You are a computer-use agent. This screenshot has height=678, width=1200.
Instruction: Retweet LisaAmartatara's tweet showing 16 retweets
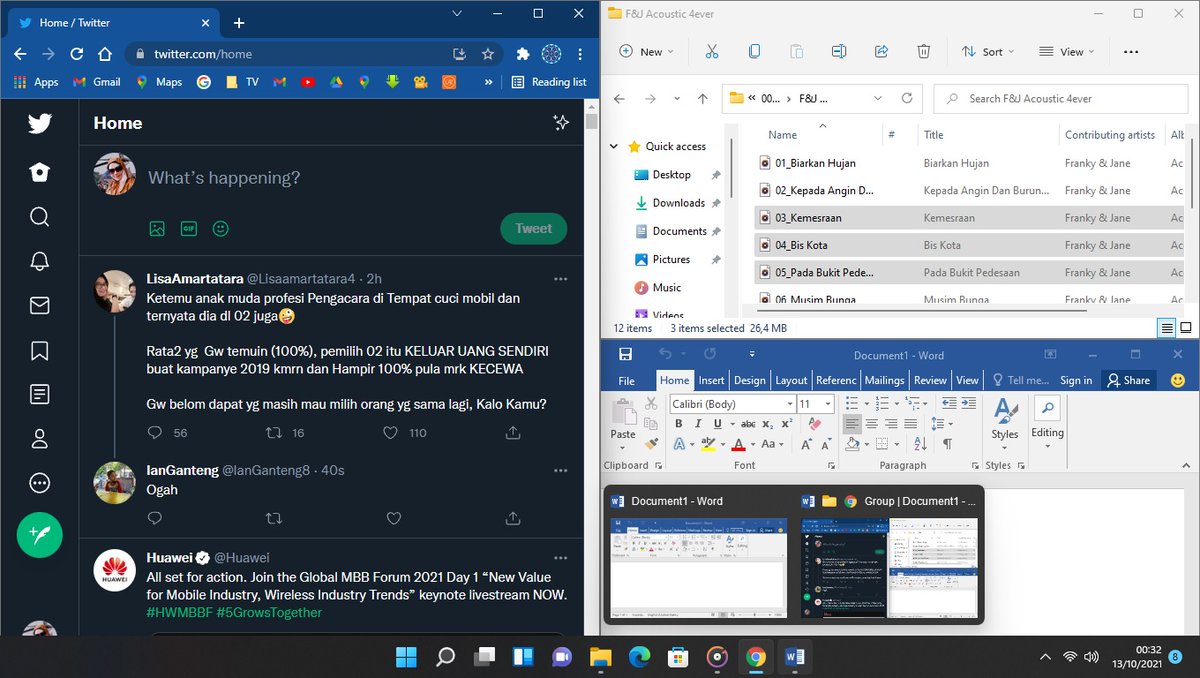pos(273,433)
